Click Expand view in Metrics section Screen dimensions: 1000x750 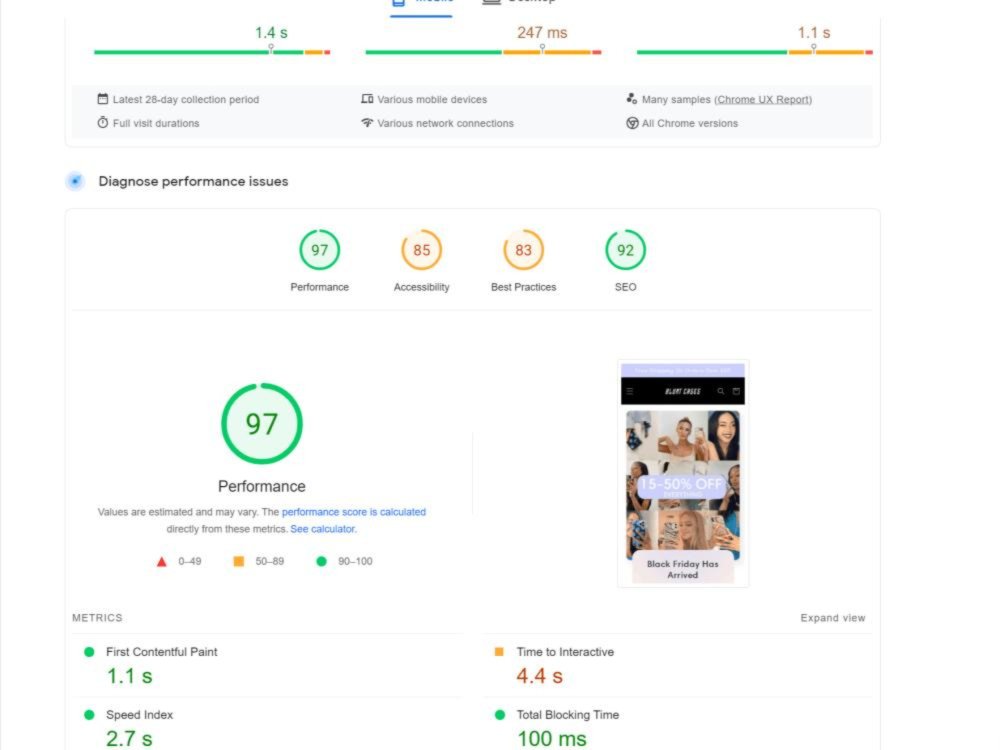(833, 618)
